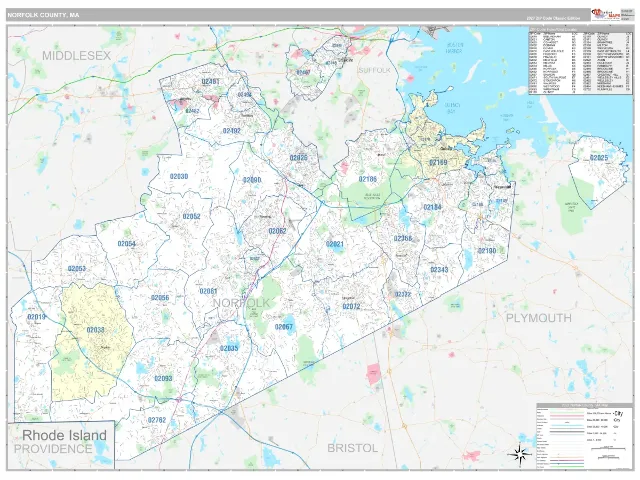640x480 pixels.
Task: Select ZIP code 02030 label
Action: pyautogui.click(x=179, y=176)
